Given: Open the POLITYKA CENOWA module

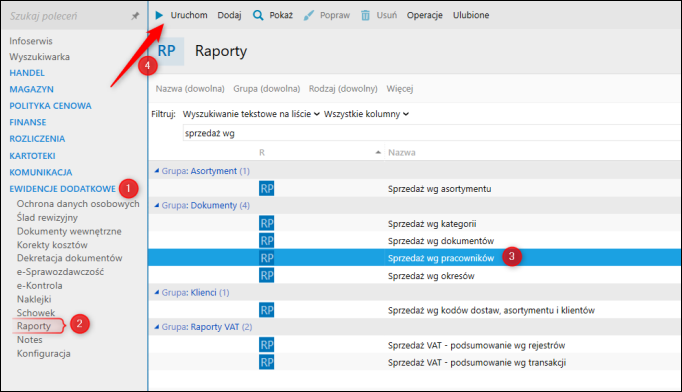Looking at the screenshot, I should click(50, 106).
